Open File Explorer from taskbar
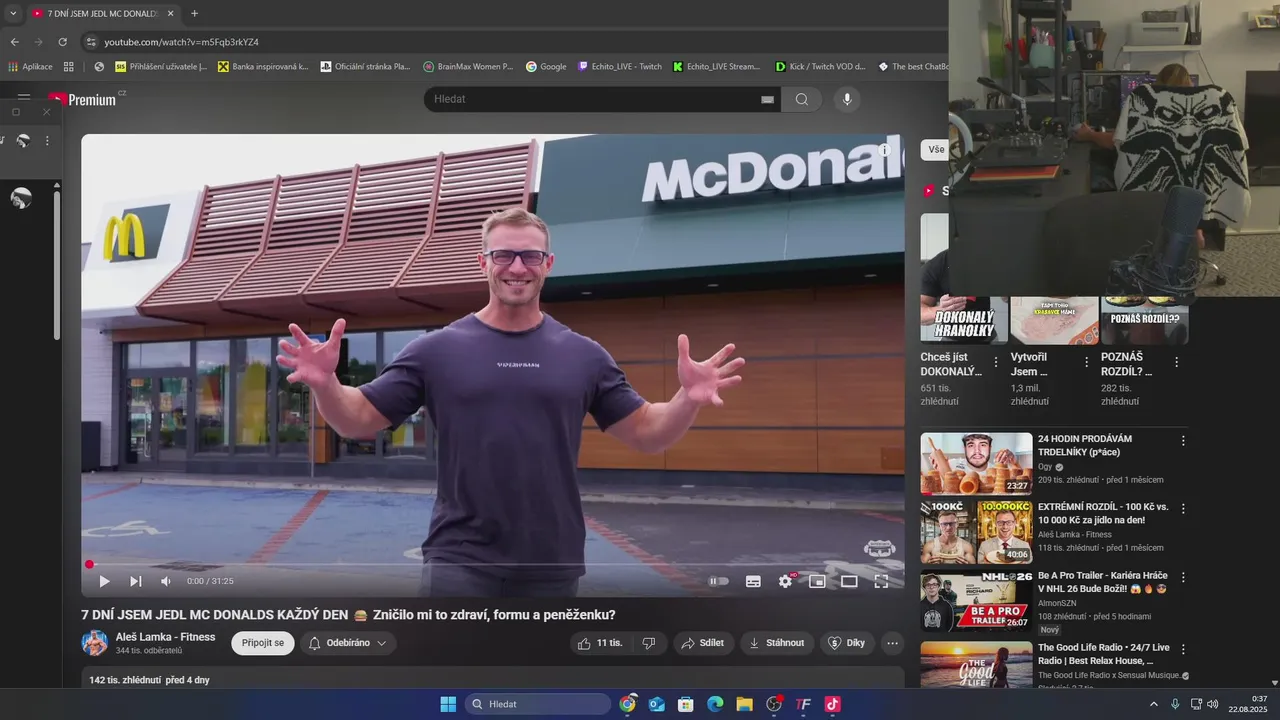The image size is (1280, 720). point(744,704)
